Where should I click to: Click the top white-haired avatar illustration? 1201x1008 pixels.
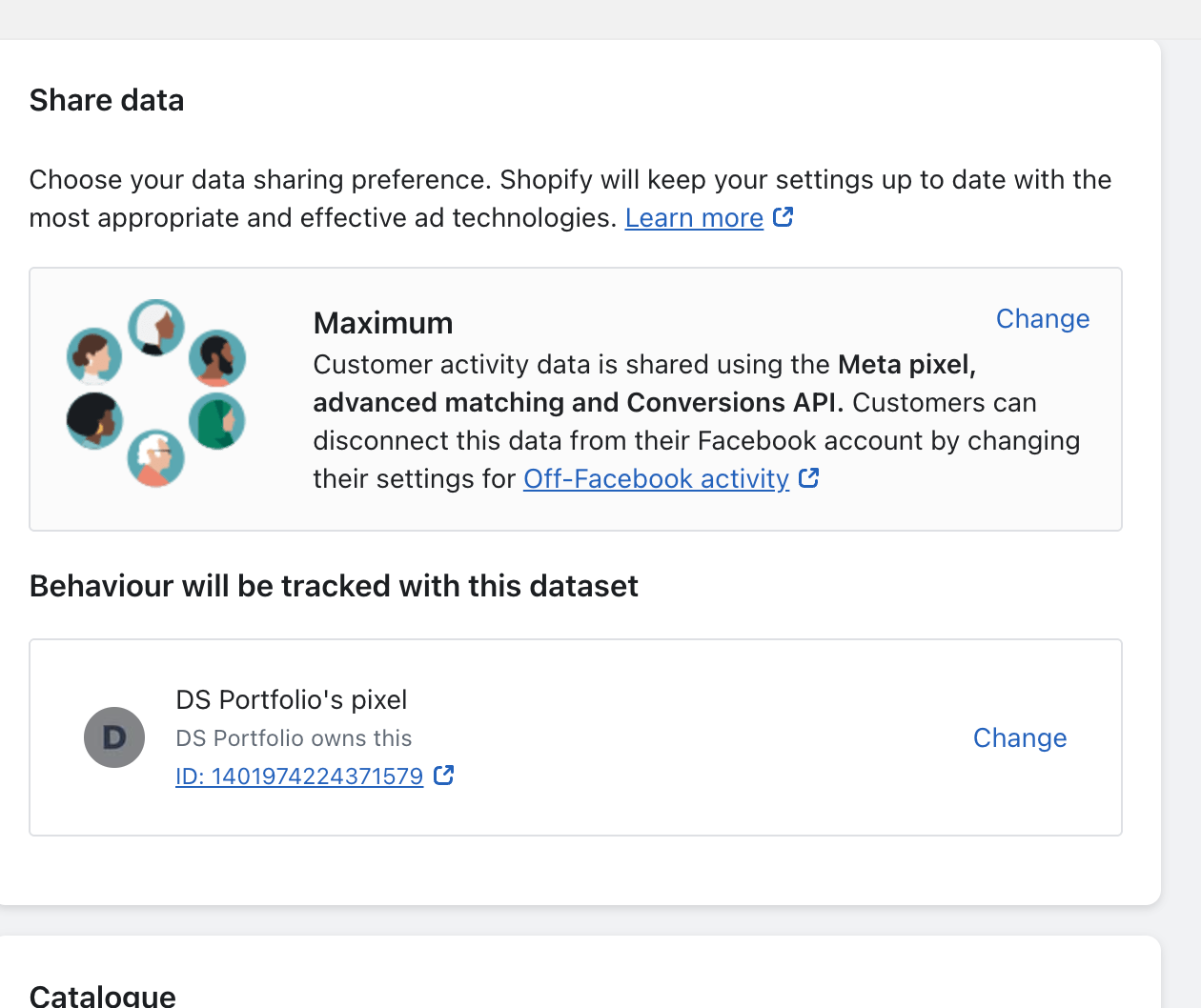[x=156, y=327]
